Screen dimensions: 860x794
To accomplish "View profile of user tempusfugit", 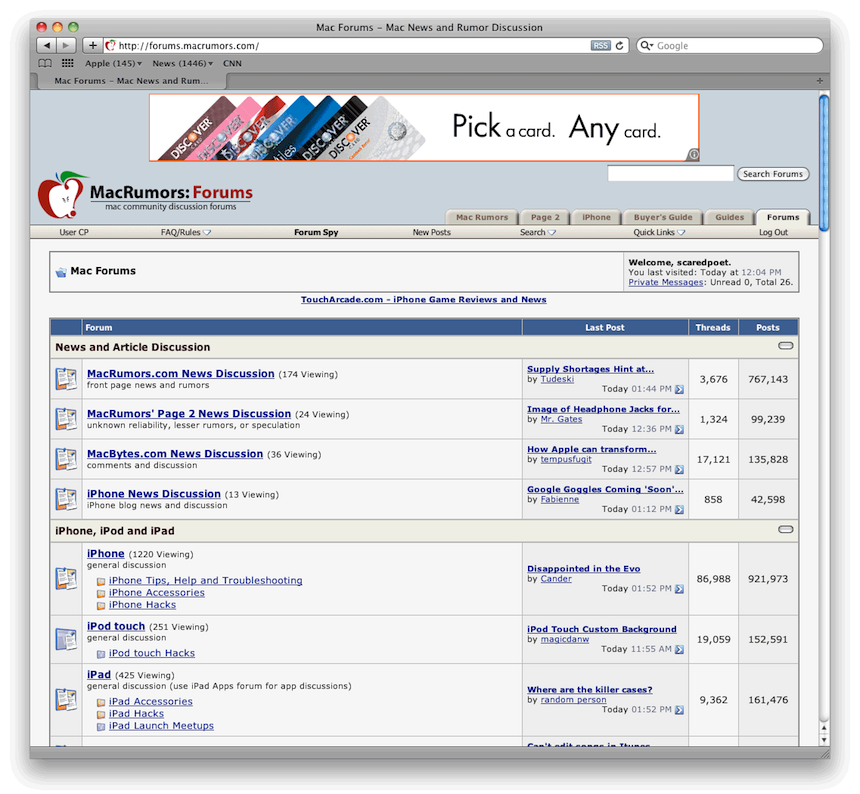I will click(x=566, y=459).
